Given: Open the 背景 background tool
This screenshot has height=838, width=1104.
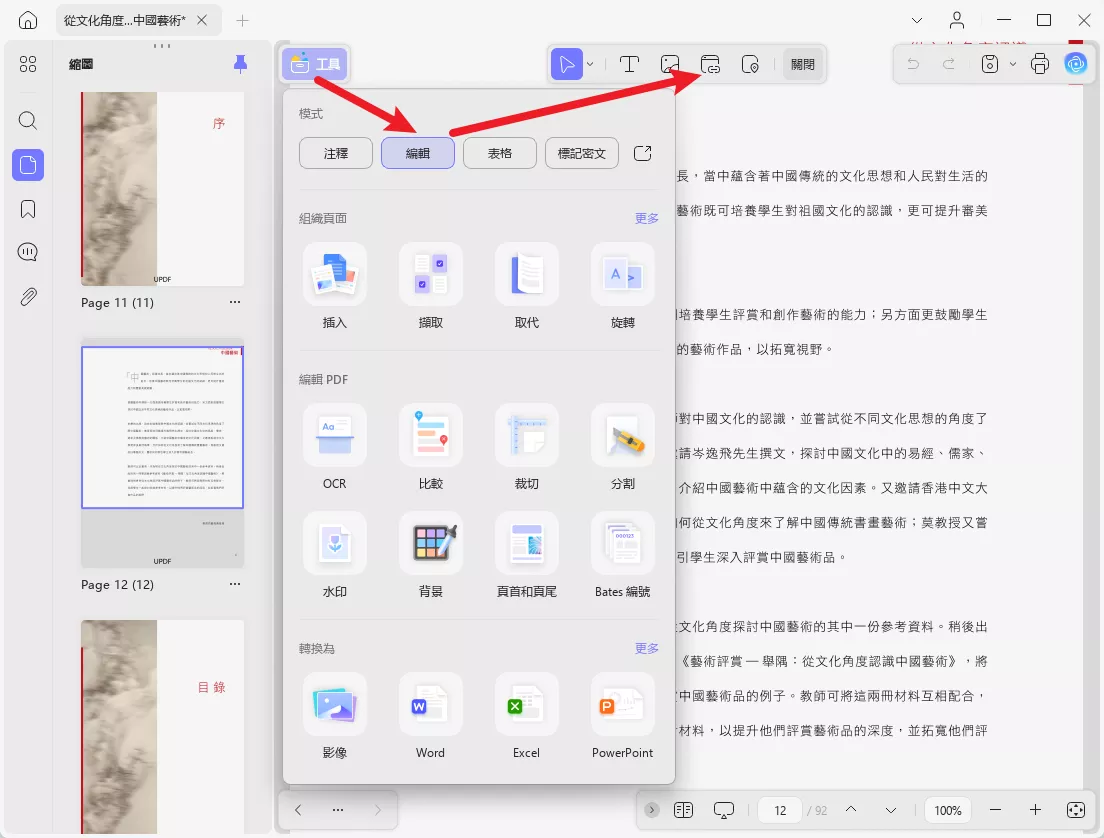Looking at the screenshot, I should 430,556.
